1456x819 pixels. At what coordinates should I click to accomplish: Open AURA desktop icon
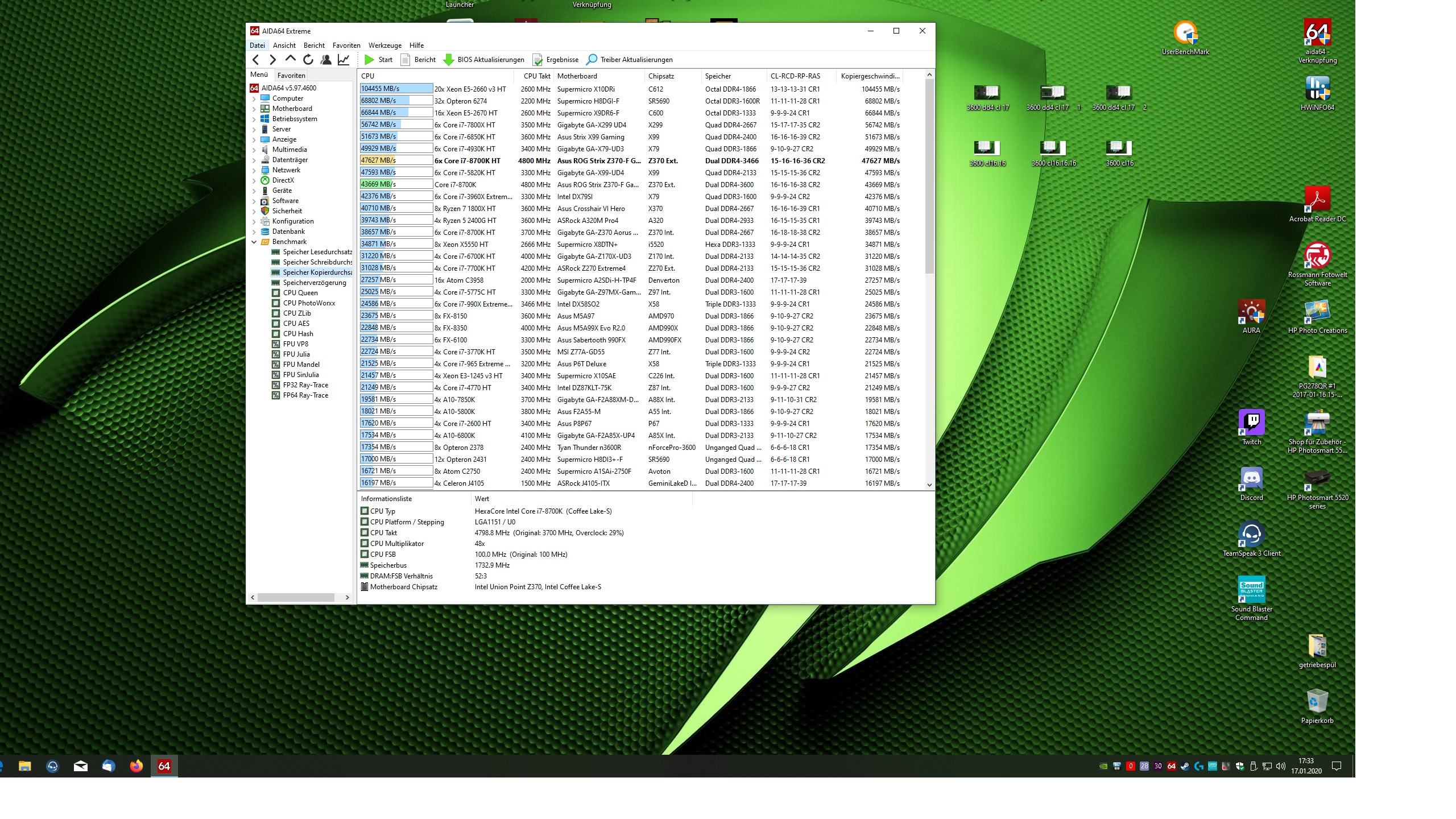point(1251,316)
